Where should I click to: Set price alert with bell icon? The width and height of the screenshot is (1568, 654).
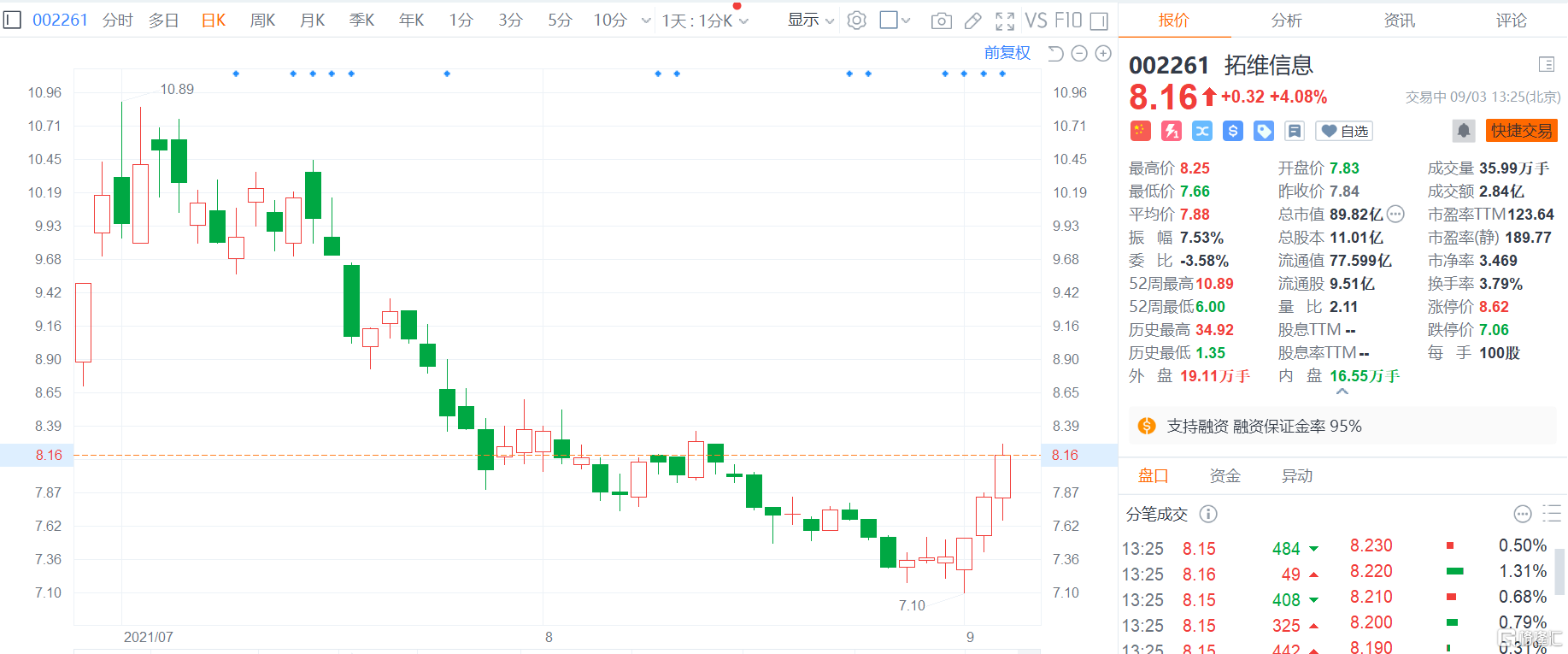click(1464, 131)
